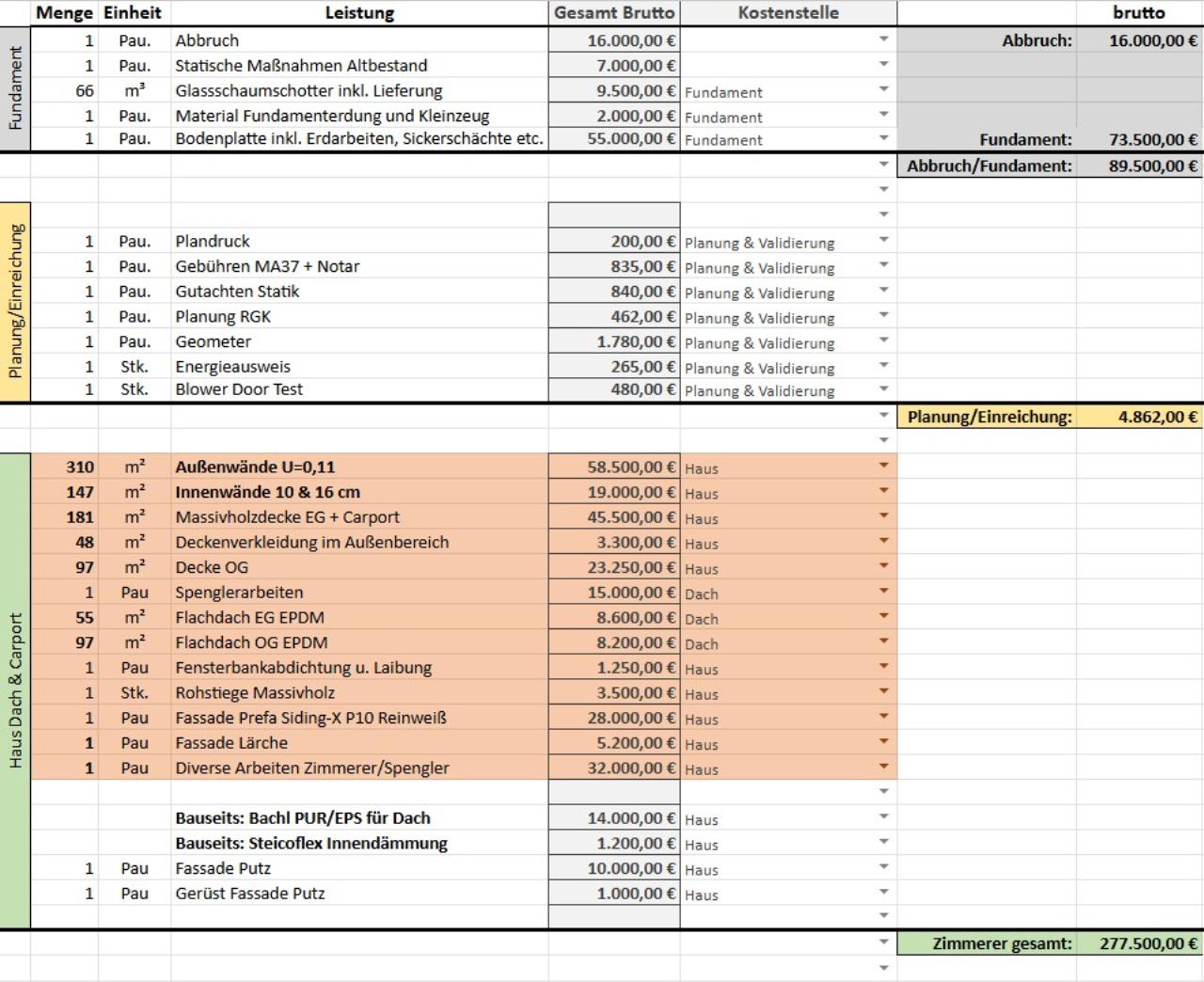This screenshot has width=1204, height=982.
Task: Click the 55.000,00 € Bodenplatte amount cell
Action: [x=613, y=139]
